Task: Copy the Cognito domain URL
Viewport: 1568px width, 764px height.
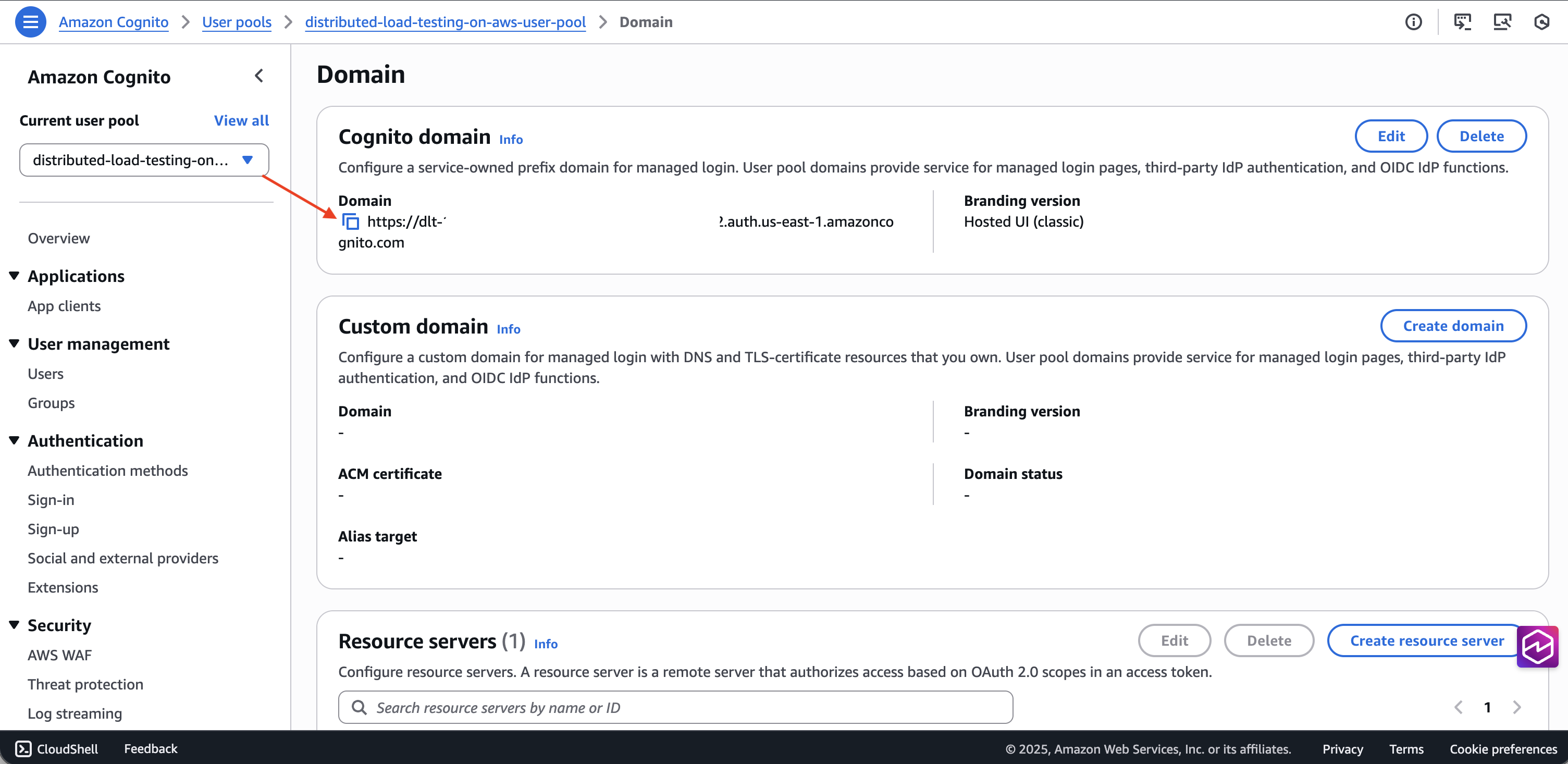Action: (x=351, y=221)
